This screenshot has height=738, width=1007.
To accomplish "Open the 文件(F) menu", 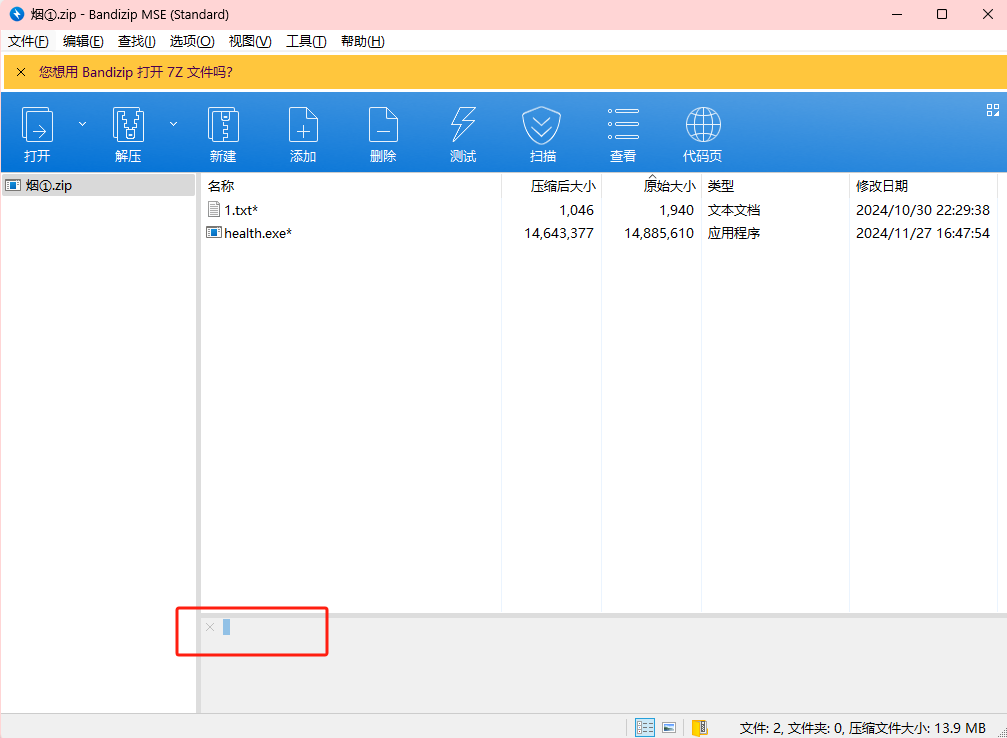I will click(x=28, y=41).
